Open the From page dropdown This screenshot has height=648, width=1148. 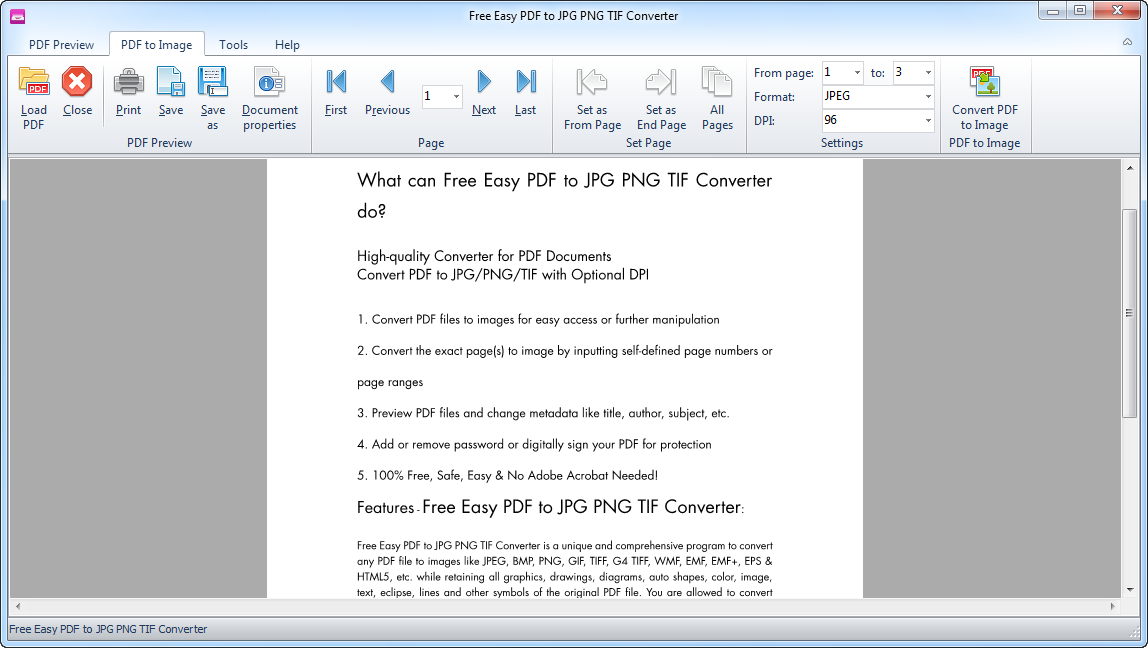857,72
